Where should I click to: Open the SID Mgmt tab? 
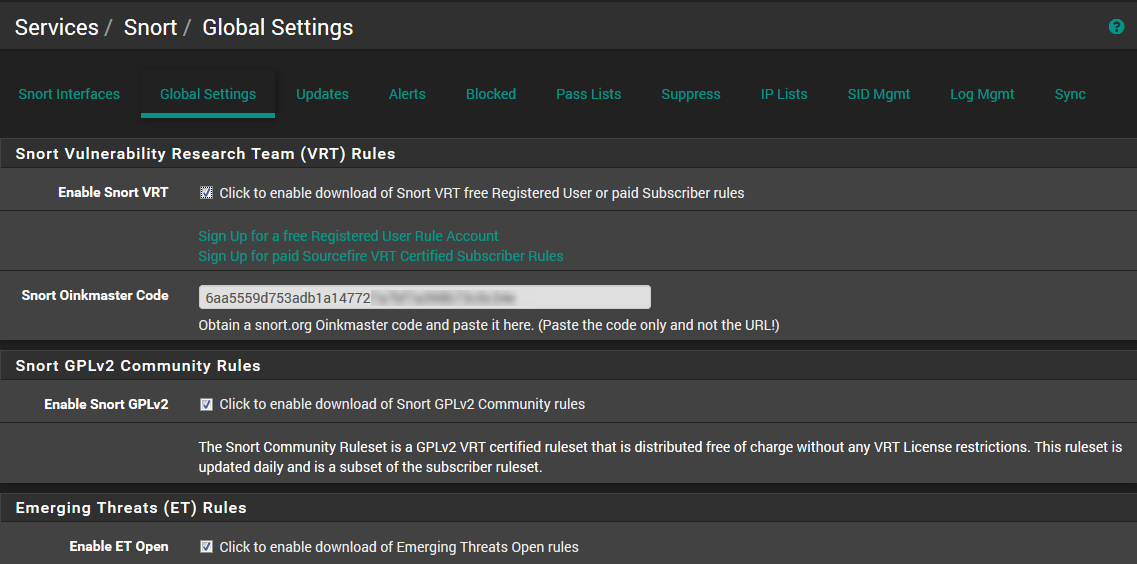click(x=879, y=94)
